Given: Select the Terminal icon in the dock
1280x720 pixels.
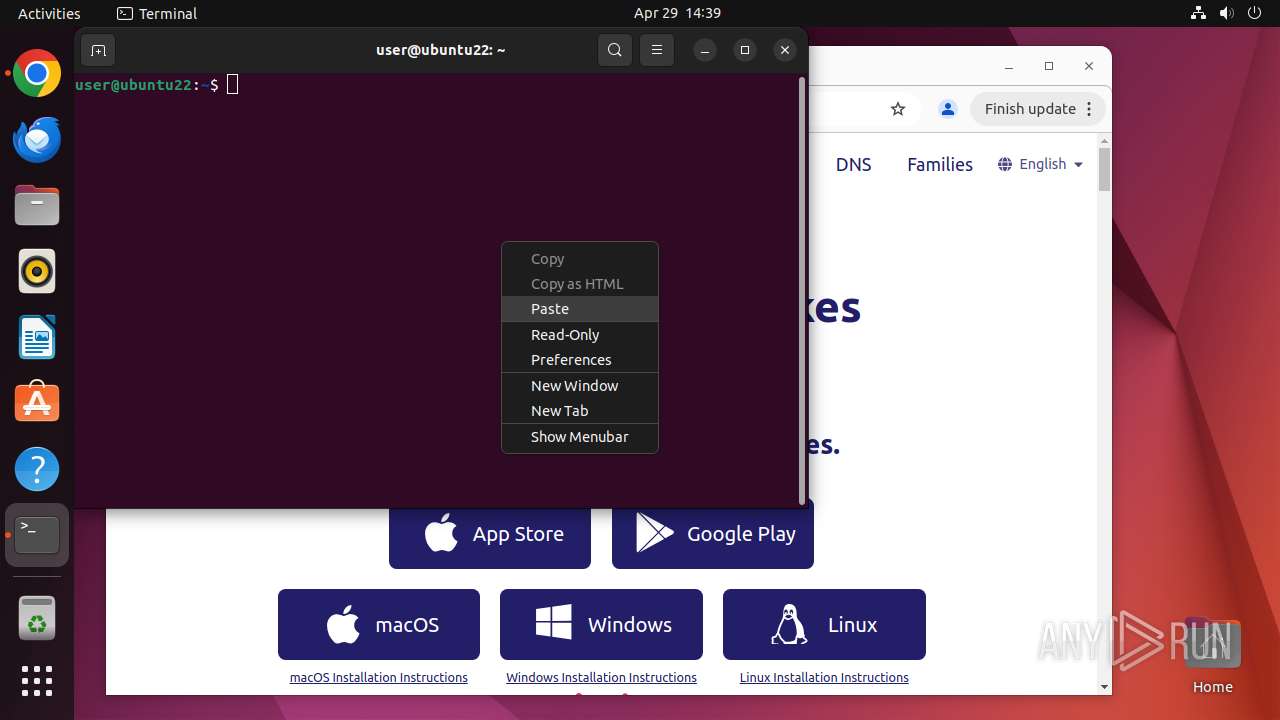Looking at the screenshot, I should coord(37,535).
